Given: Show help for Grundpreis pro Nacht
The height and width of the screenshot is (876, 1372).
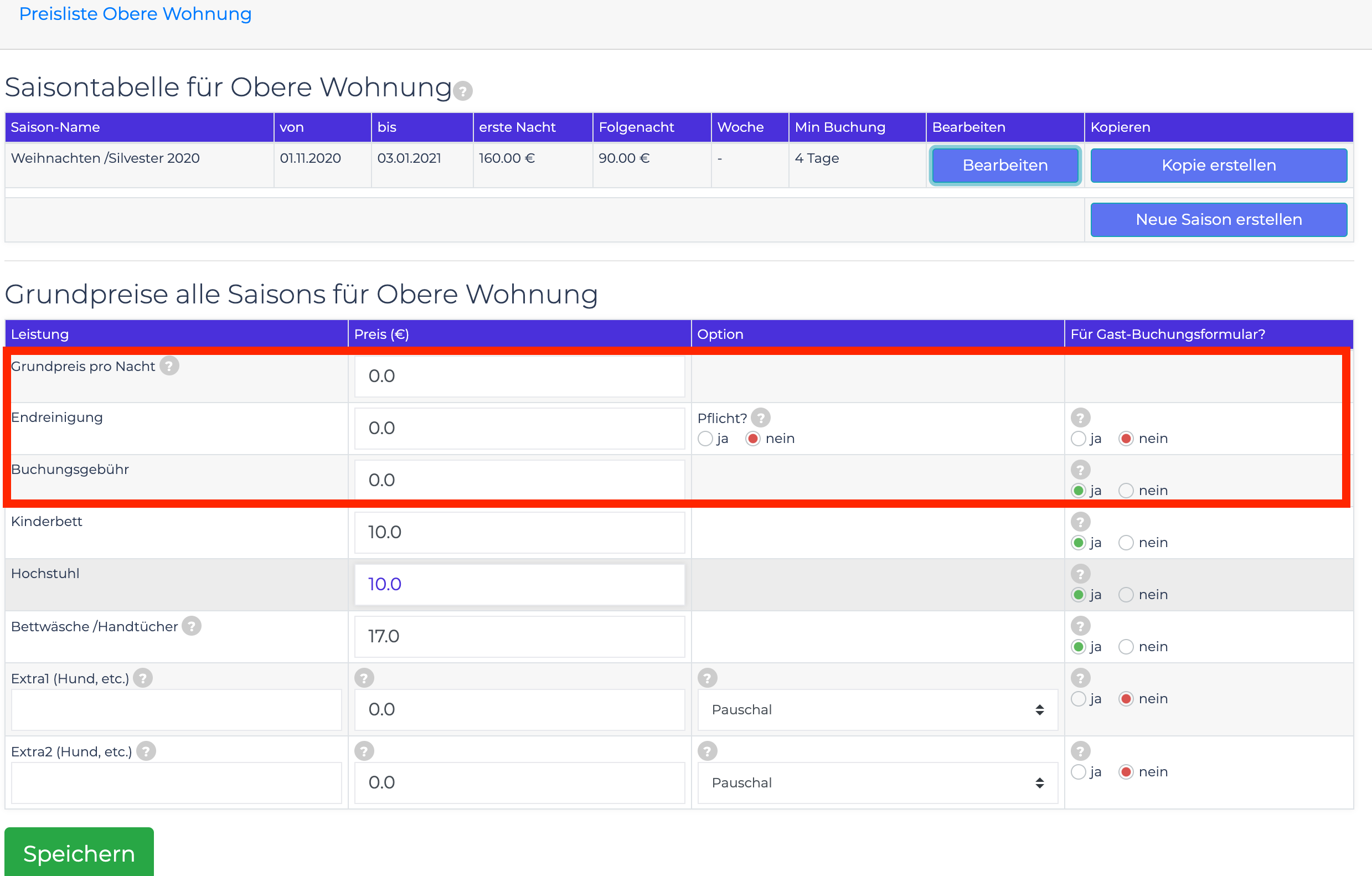Looking at the screenshot, I should coord(169,366).
